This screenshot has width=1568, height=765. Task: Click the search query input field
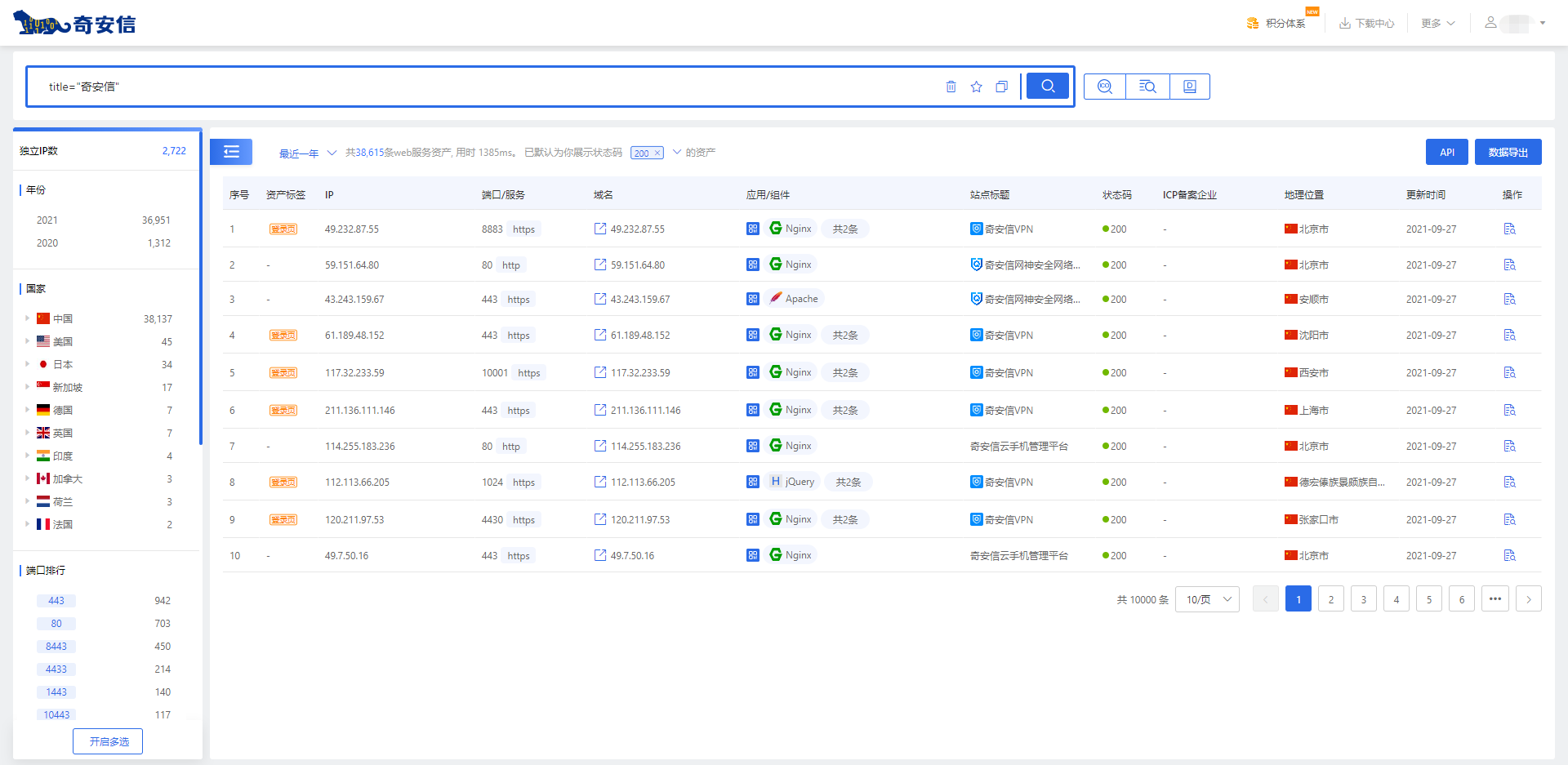490,87
